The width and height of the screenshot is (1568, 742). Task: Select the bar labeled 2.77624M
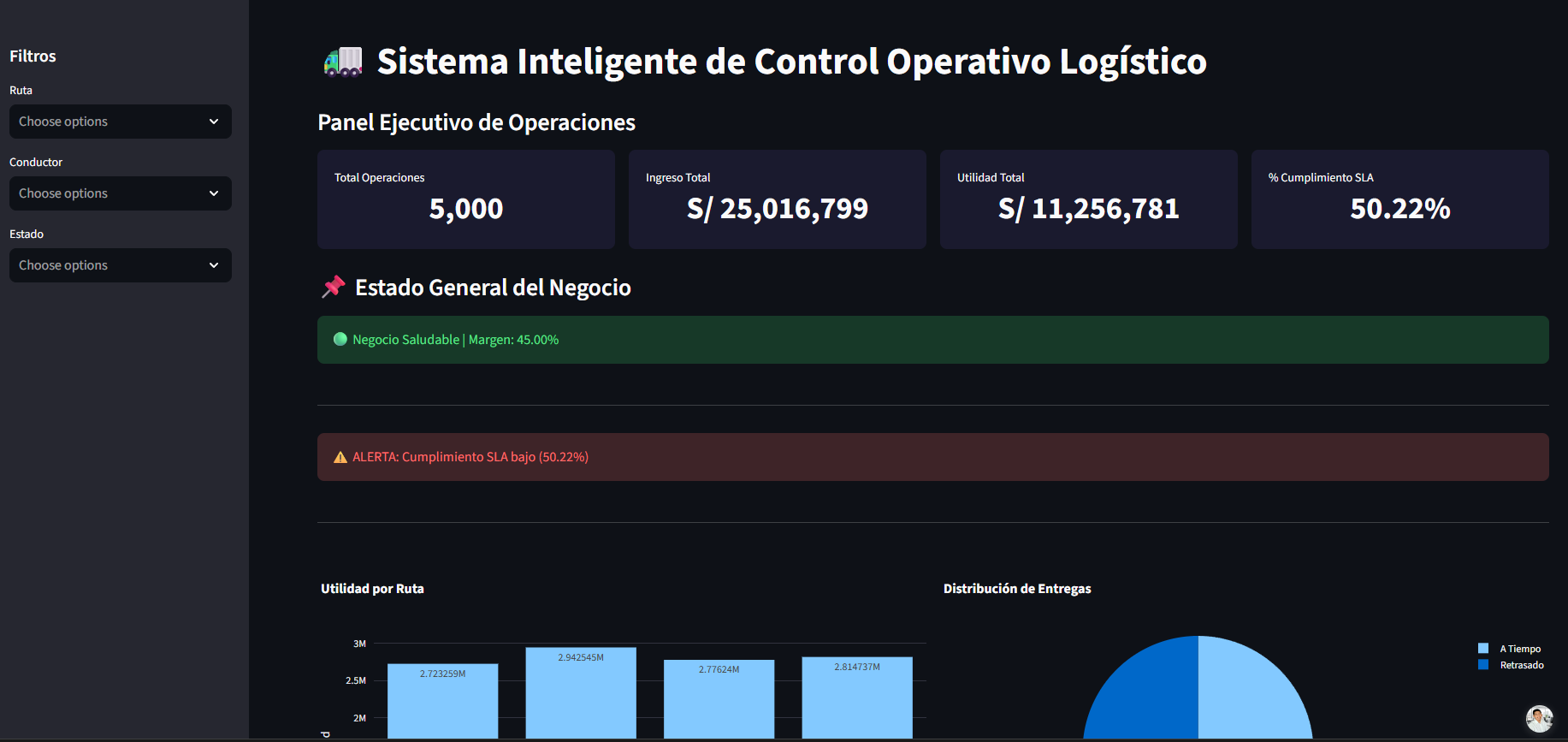(x=719, y=699)
